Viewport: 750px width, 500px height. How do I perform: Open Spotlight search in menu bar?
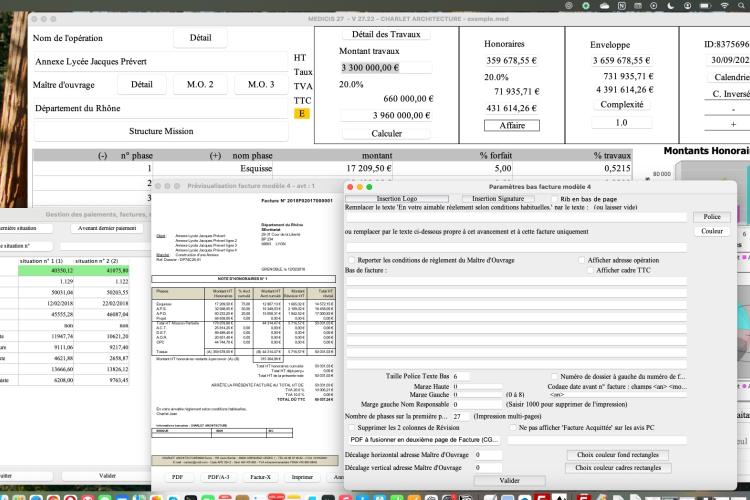[x=743, y=6]
